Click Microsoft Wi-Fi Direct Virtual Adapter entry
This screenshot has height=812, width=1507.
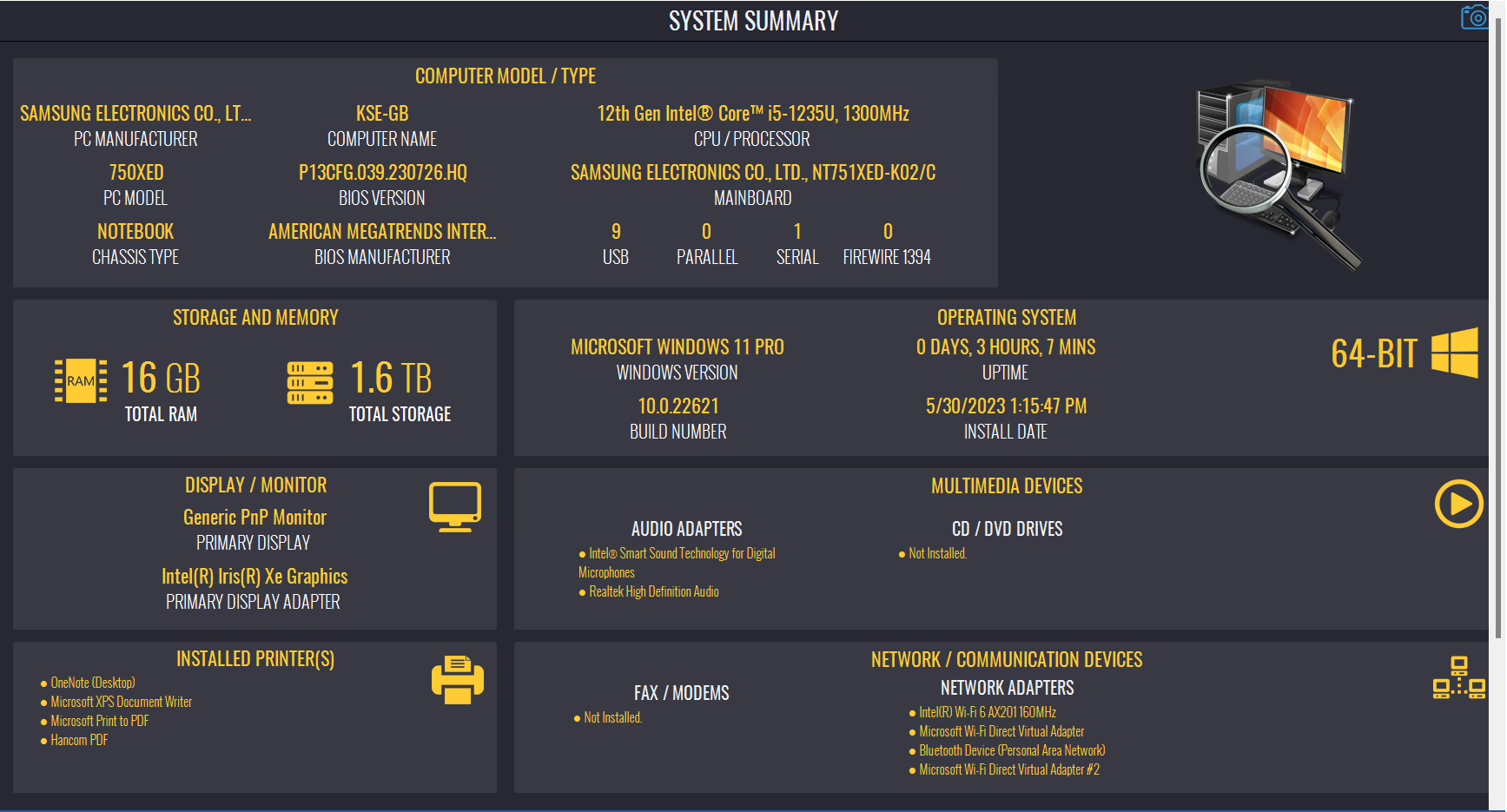tap(996, 731)
